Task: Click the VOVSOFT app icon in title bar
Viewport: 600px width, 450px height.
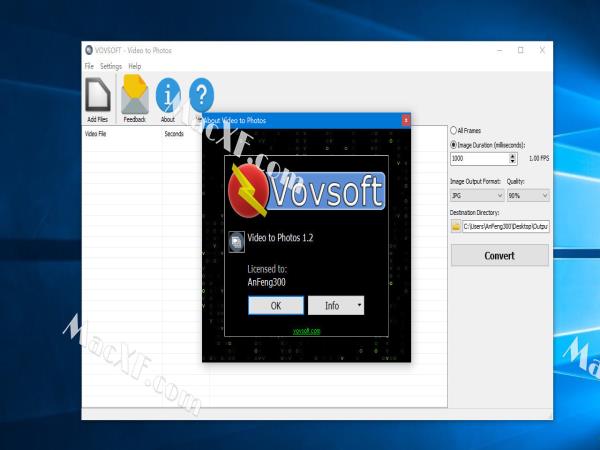Action: [89, 50]
